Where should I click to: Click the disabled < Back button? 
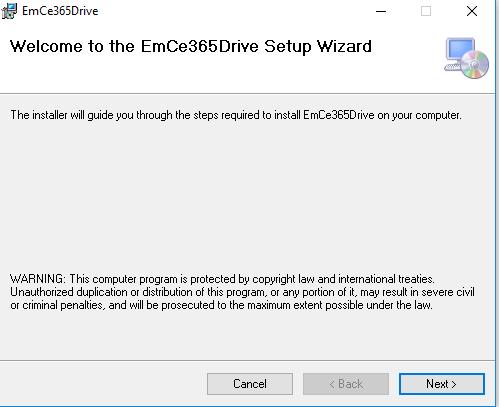pos(346,384)
